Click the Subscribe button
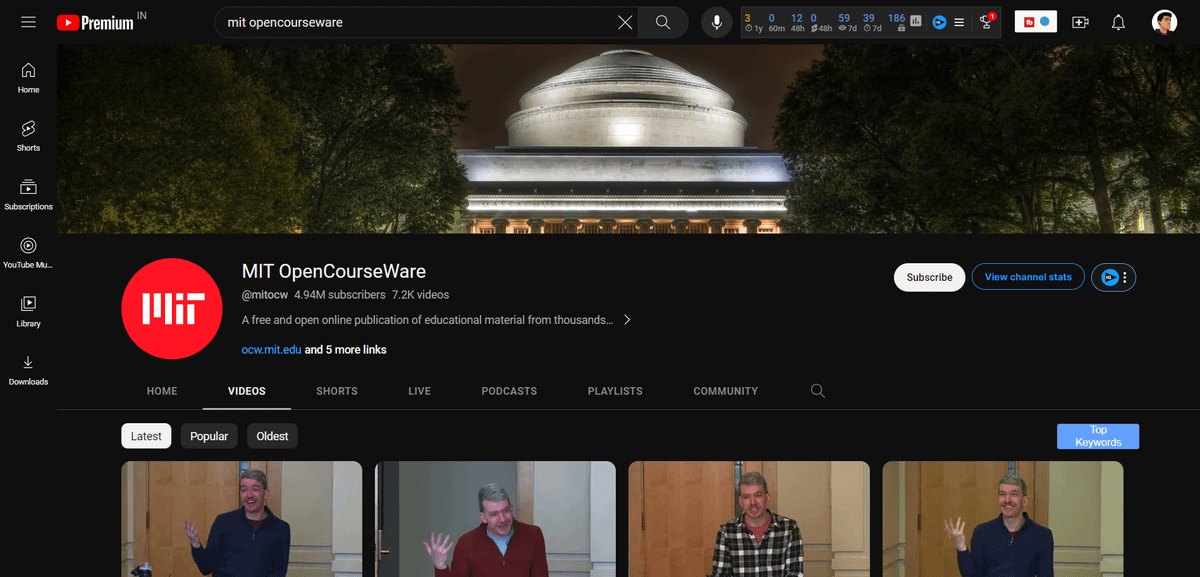The image size is (1200, 577). point(930,277)
